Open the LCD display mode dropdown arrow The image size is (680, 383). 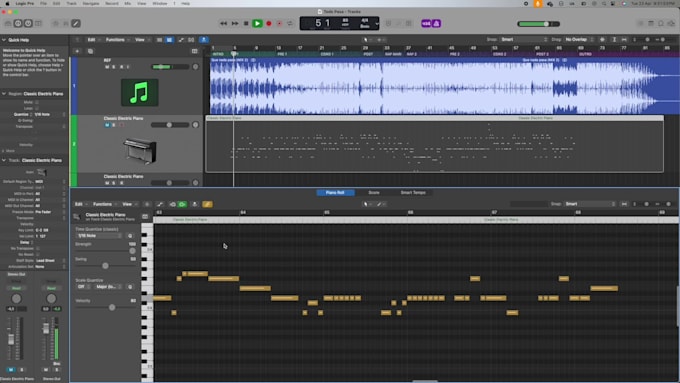[x=376, y=23]
